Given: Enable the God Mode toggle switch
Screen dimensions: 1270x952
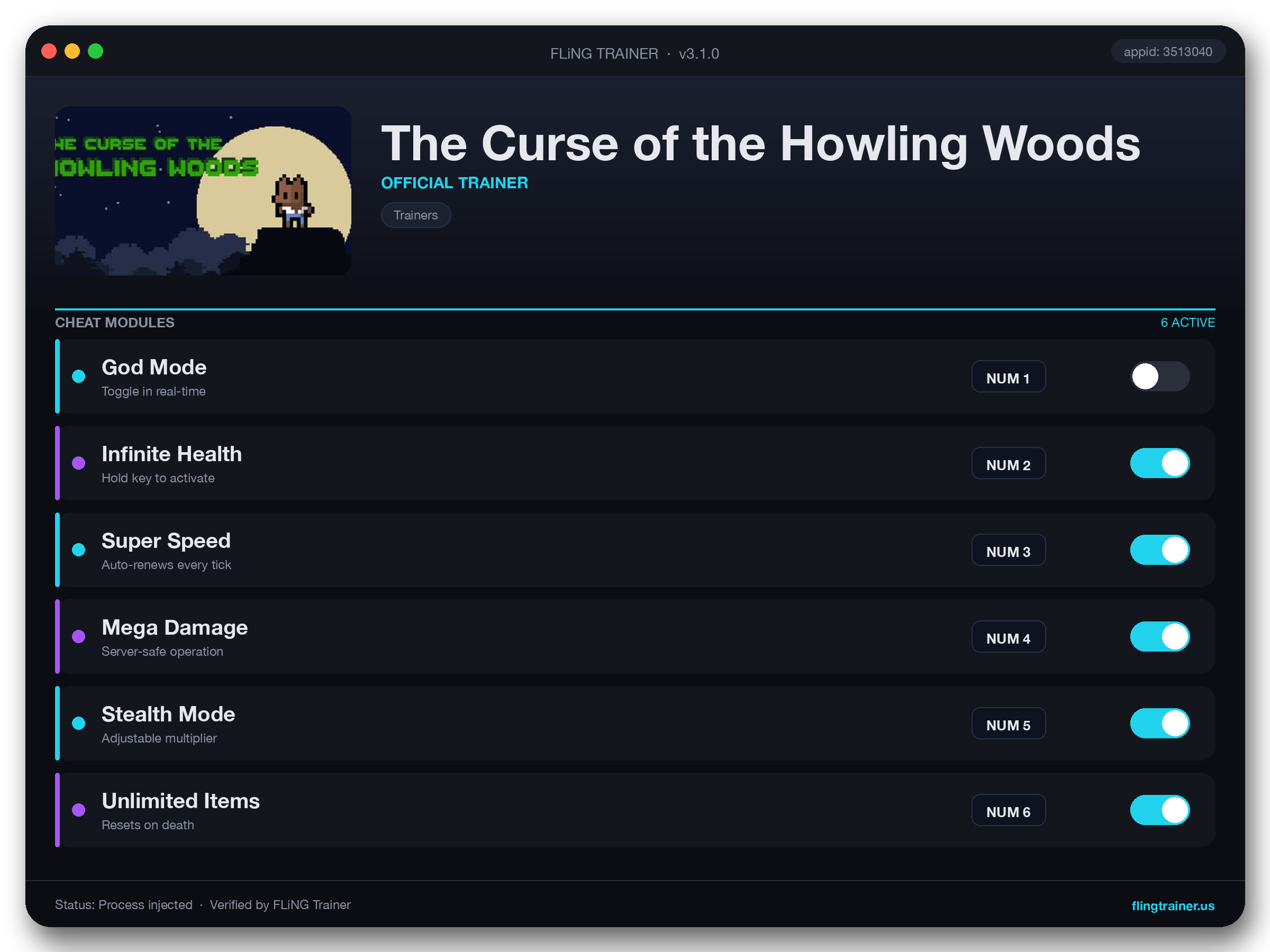Looking at the screenshot, I should pyautogui.click(x=1160, y=377).
